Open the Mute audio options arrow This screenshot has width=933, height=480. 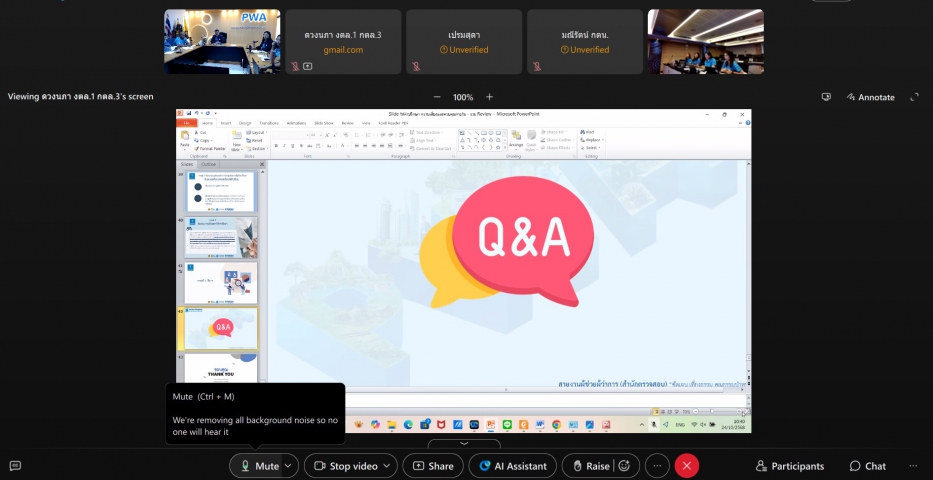coord(289,466)
